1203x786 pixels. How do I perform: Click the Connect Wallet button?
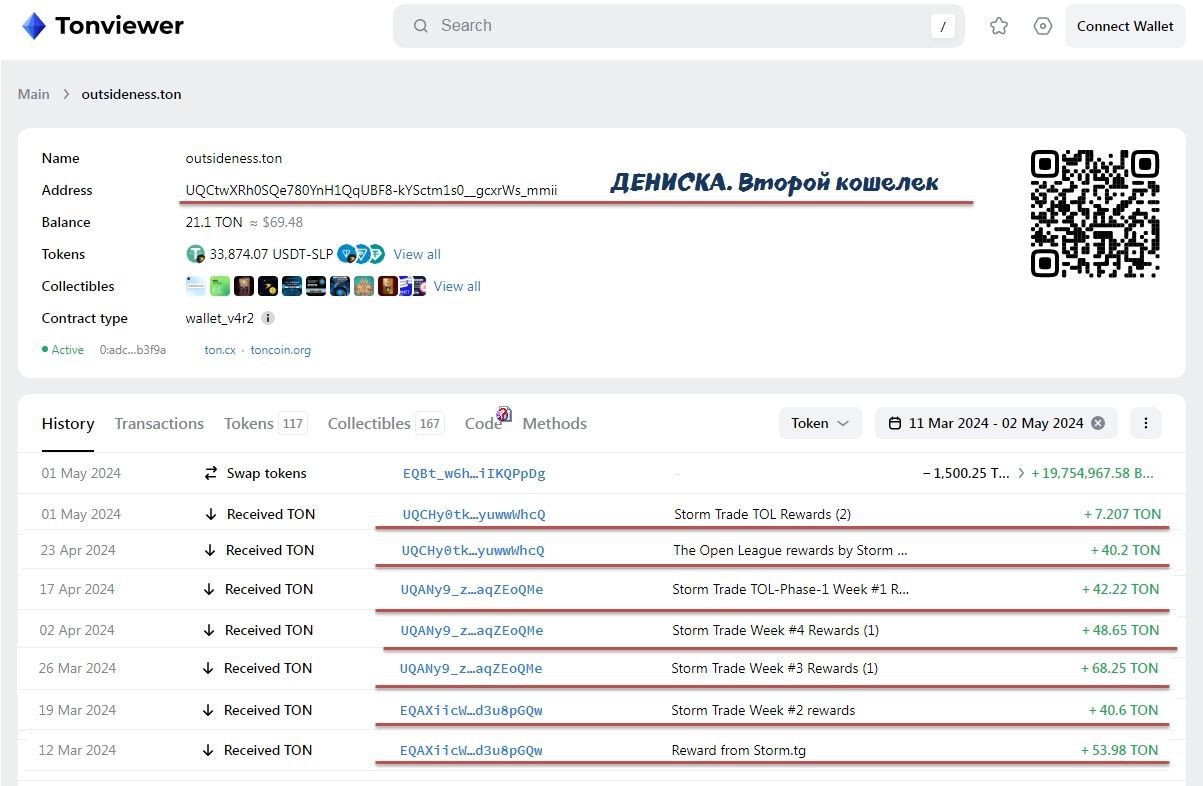(x=1125, y=26)
